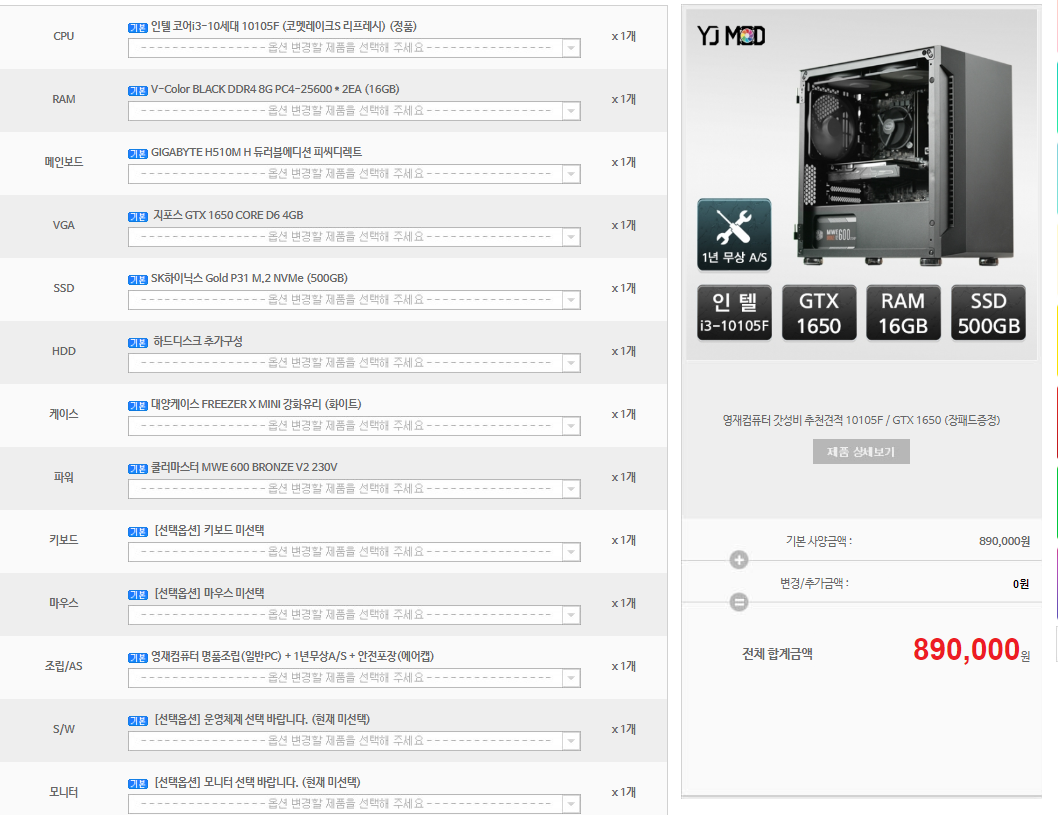1058x815 pixels.
Task: Click the 인텔 코어i3-10세대 10105F product name
Action: pyautogui.click(x=283, y=26)
